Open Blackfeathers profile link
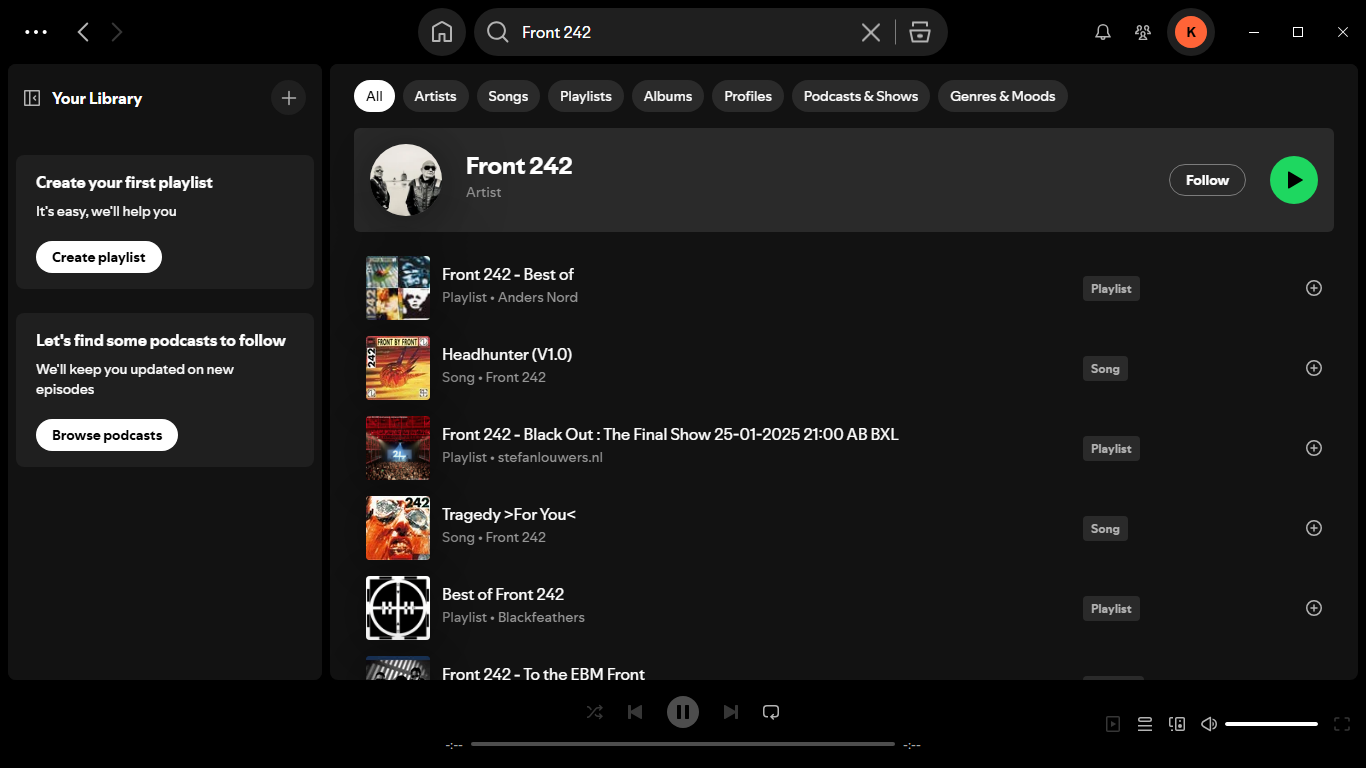This screenshot has width=1366, height=768. 541,617
